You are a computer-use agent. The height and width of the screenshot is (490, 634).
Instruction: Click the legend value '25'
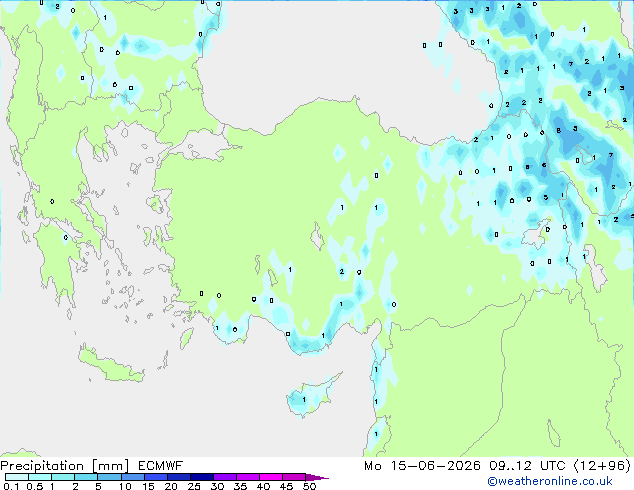[x=194, y=486]
